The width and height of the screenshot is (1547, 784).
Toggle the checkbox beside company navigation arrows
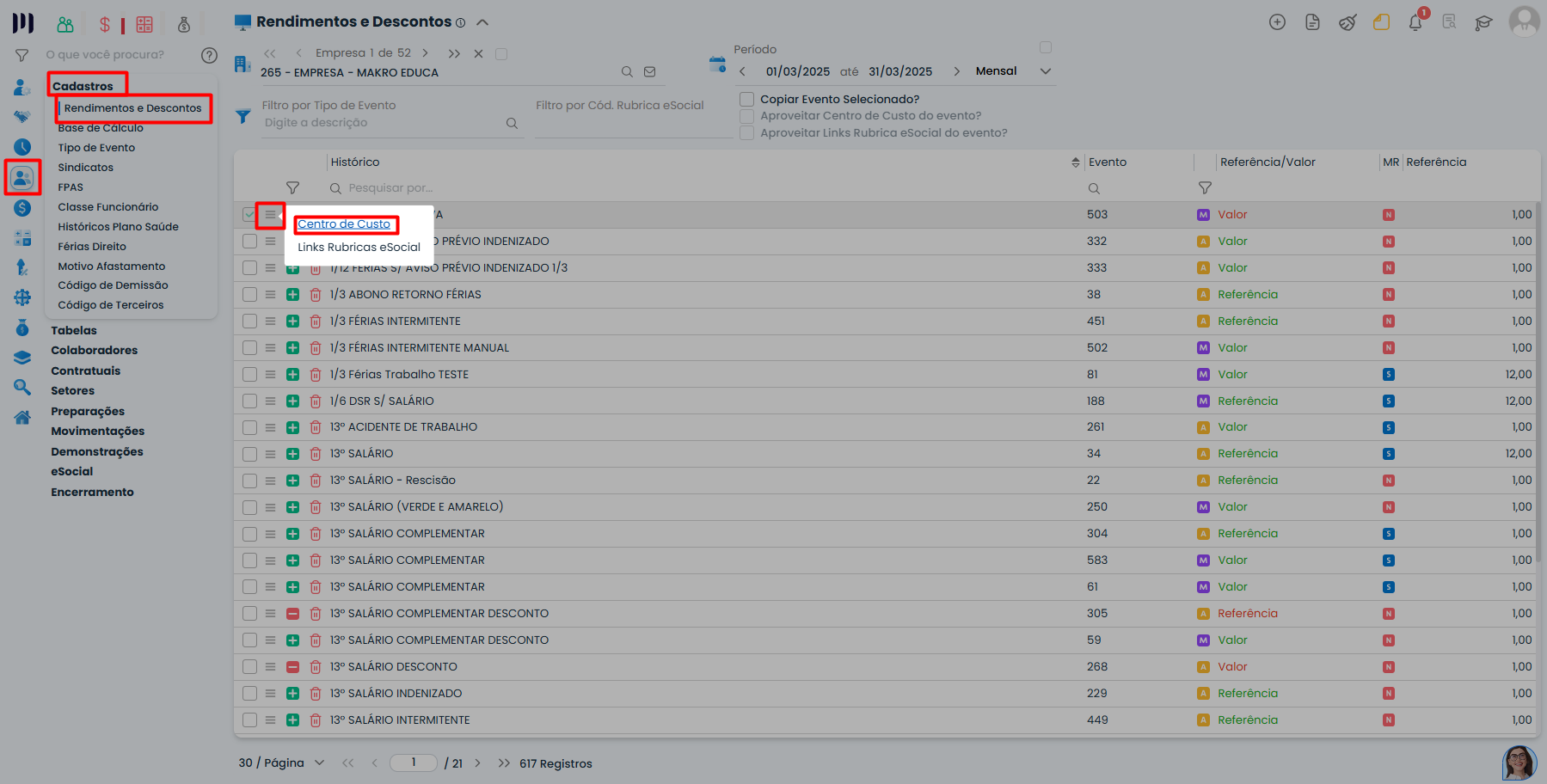[501, 54]
